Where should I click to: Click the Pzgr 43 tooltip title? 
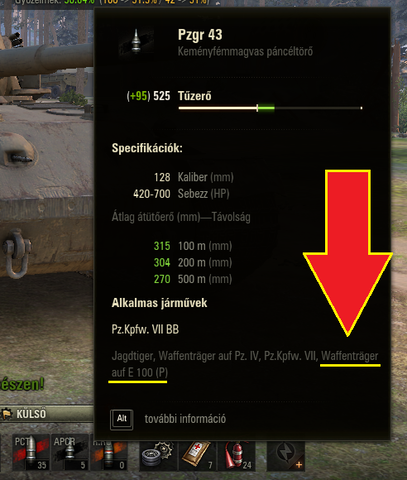pos(200,35)
